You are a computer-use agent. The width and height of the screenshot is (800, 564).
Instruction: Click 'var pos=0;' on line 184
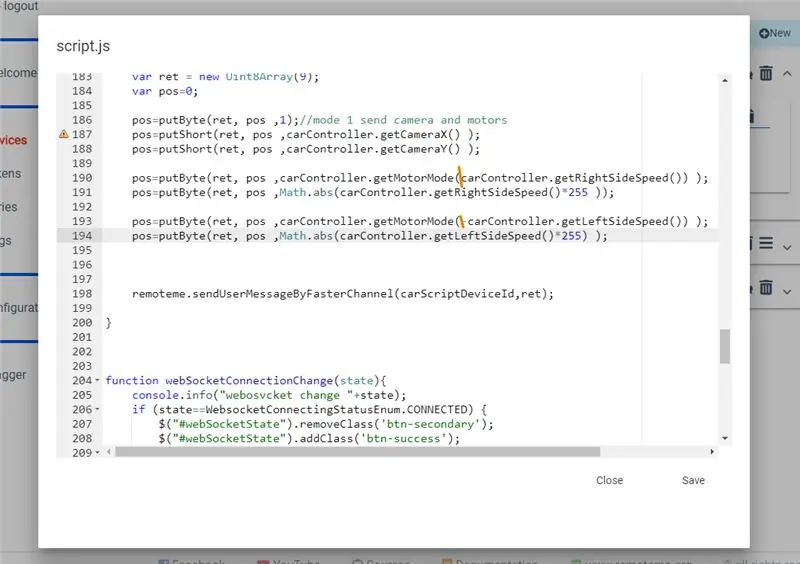tap(165, 91)
